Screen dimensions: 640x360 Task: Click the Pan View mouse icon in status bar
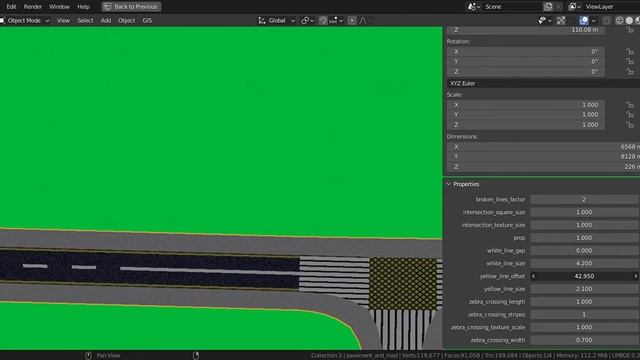coord(88,356)
